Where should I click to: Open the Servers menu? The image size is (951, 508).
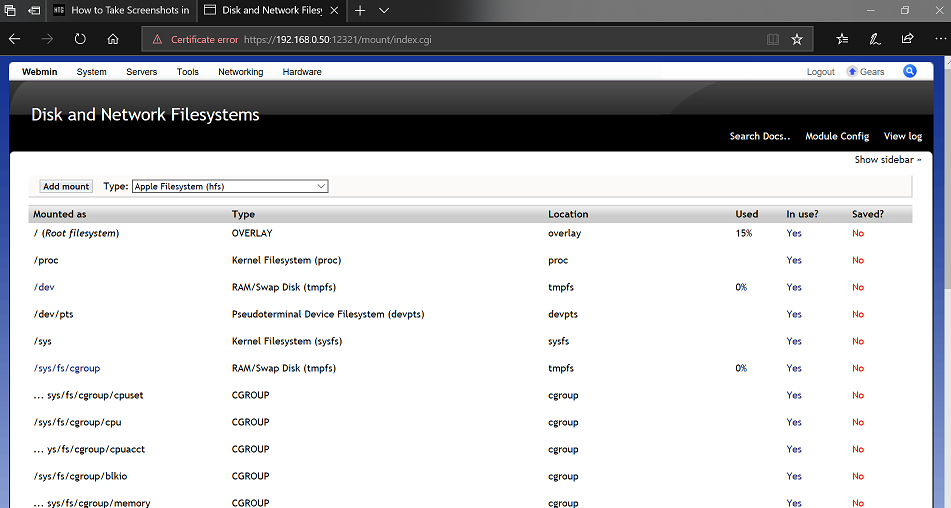[141, 72]
